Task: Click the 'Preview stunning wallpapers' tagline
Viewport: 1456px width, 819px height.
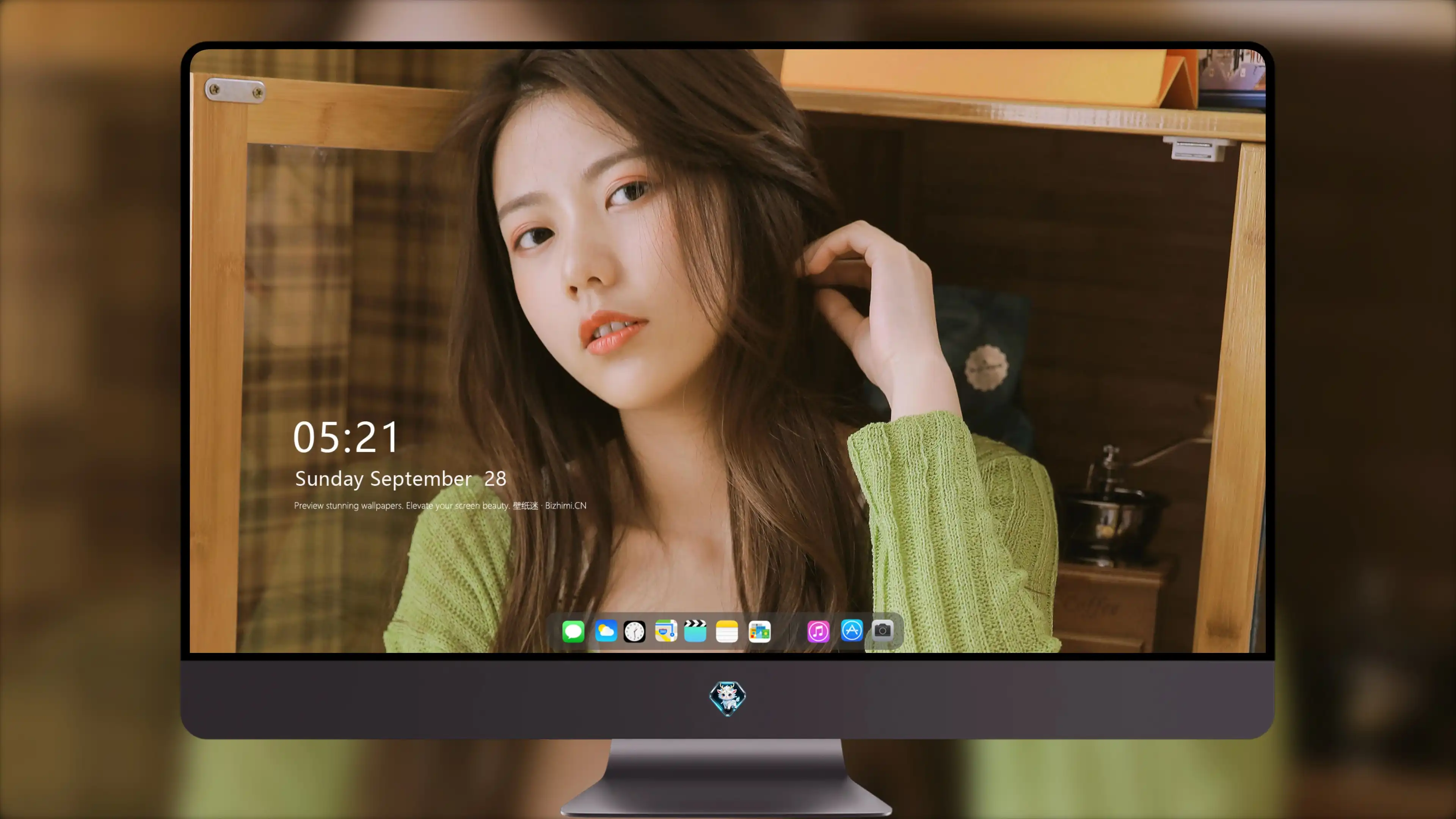Action: pos(440,505)
